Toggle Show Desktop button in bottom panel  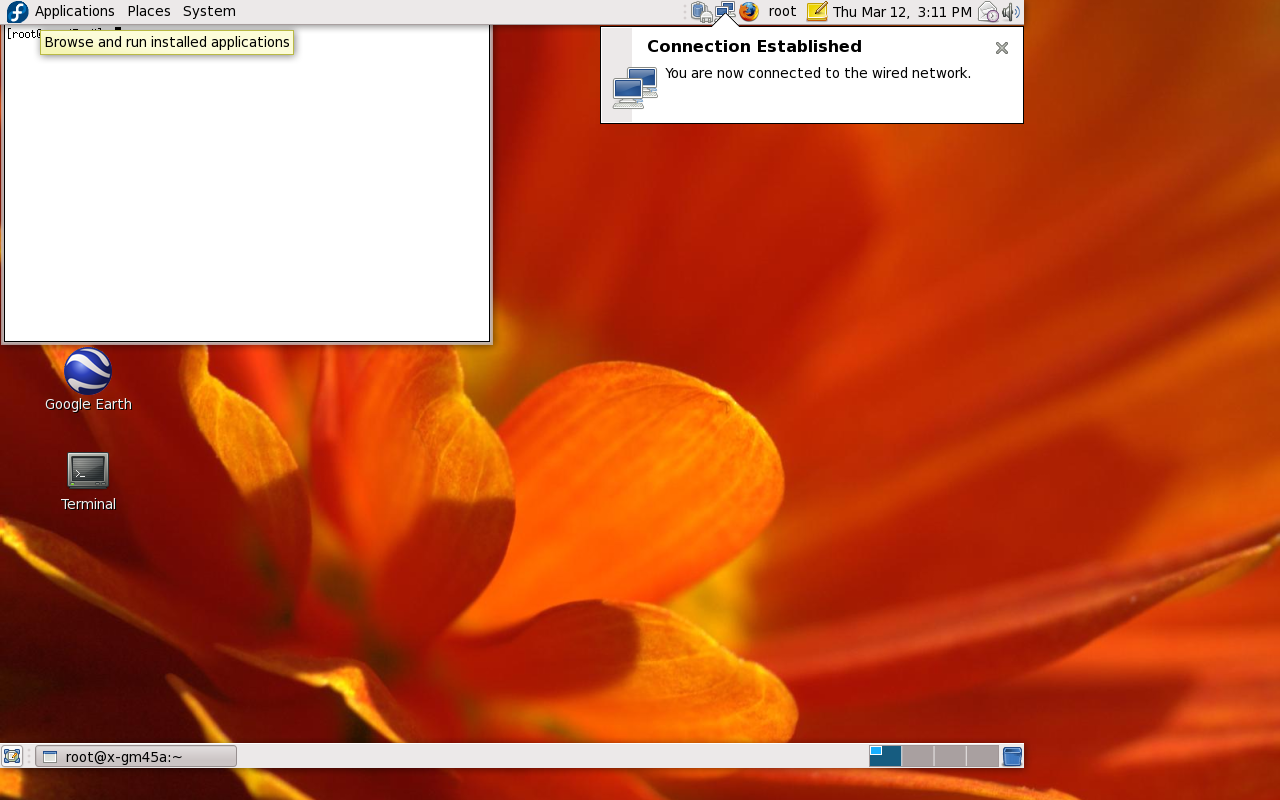12,756
